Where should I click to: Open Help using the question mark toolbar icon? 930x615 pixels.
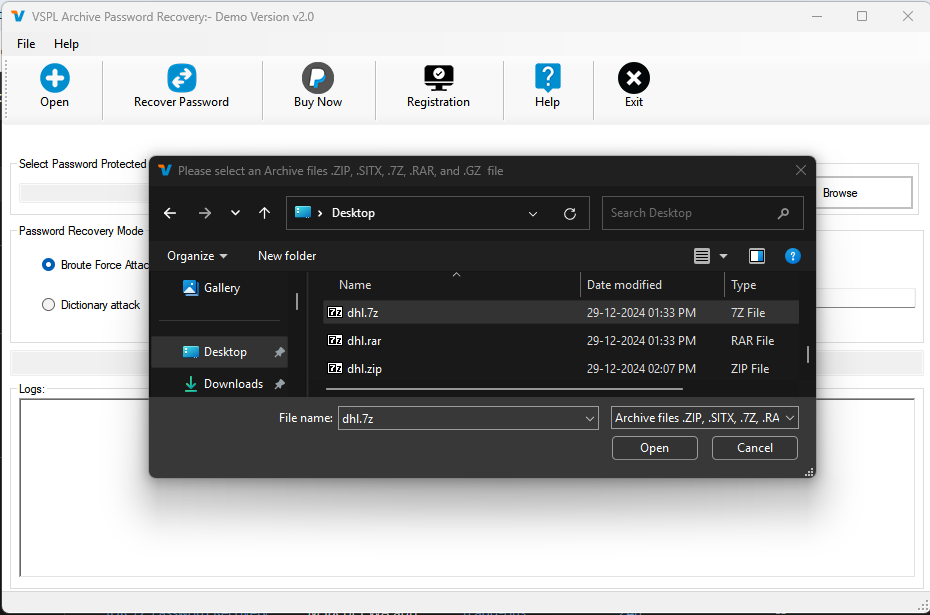547,77
